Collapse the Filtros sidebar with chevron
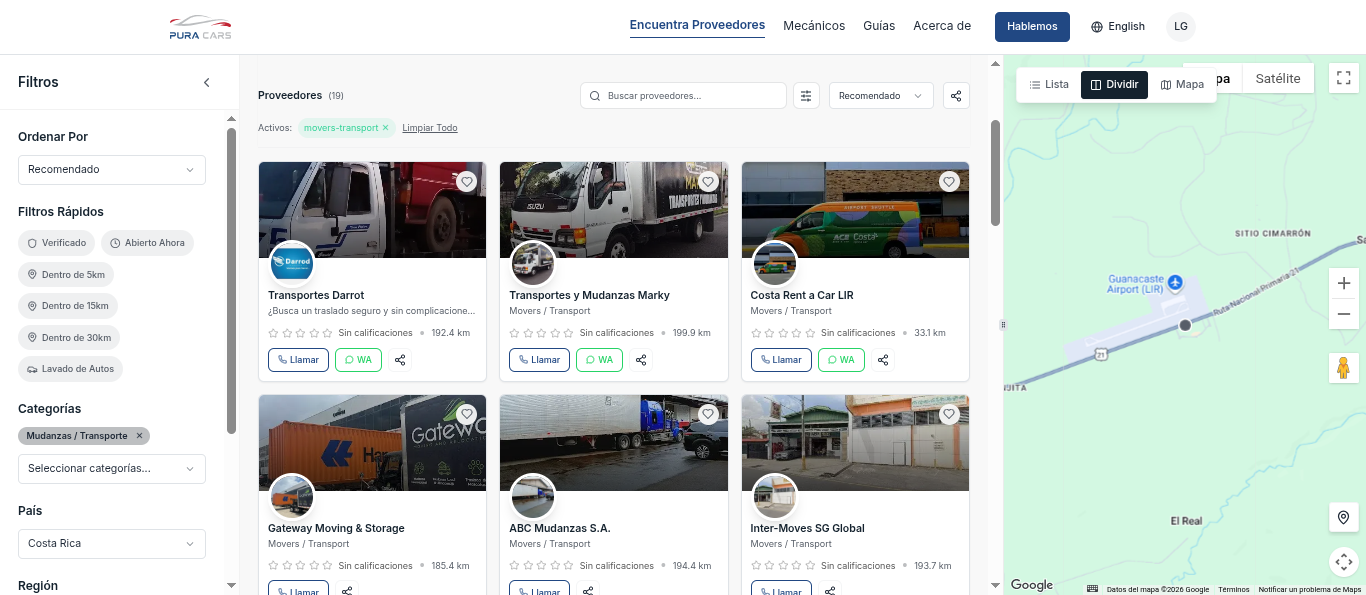The width and height of the screenshot is (1366, 595). (207, 82)
